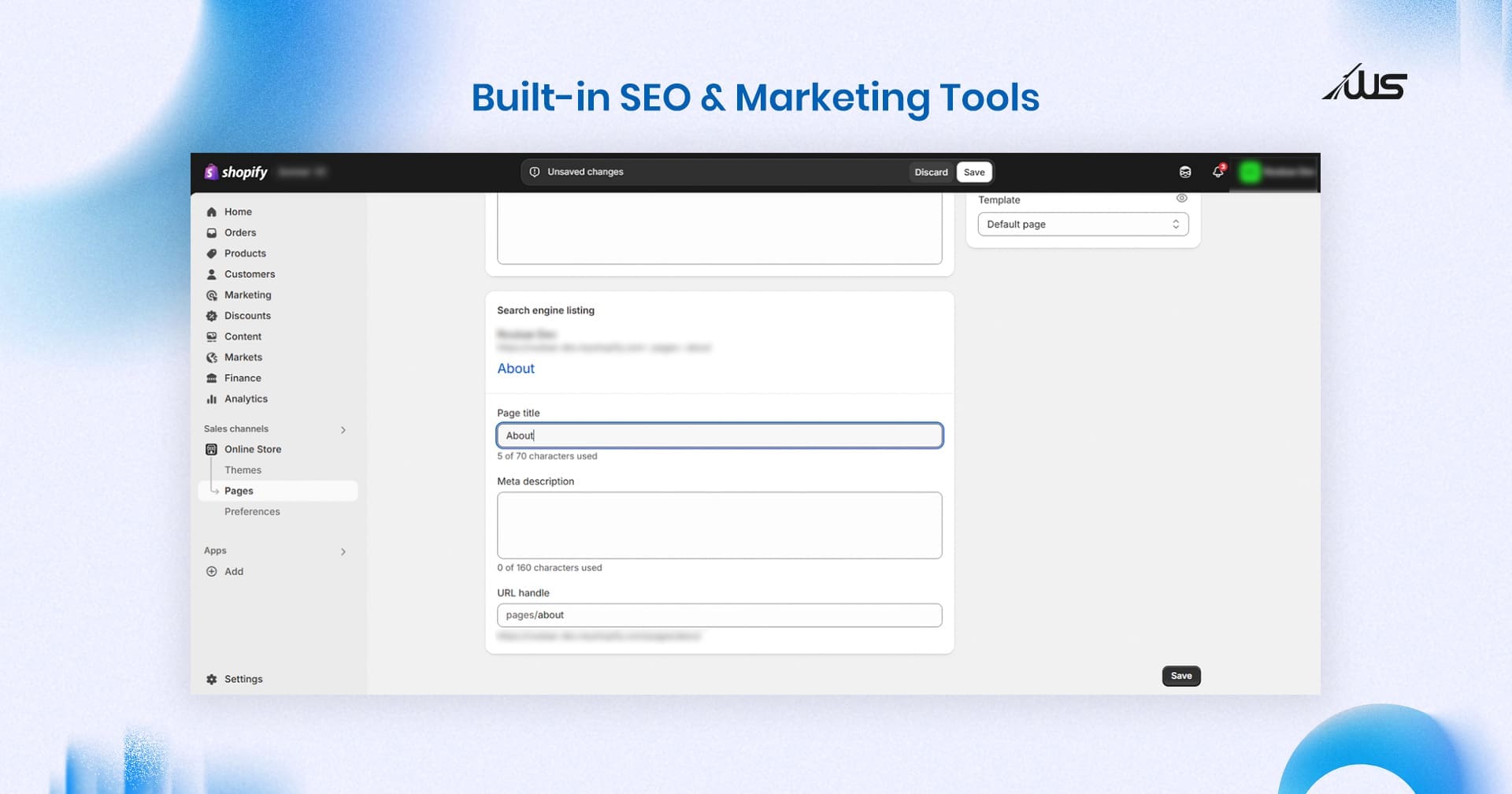
Task: Click the About search listing preview link
Action: [516, 369]
